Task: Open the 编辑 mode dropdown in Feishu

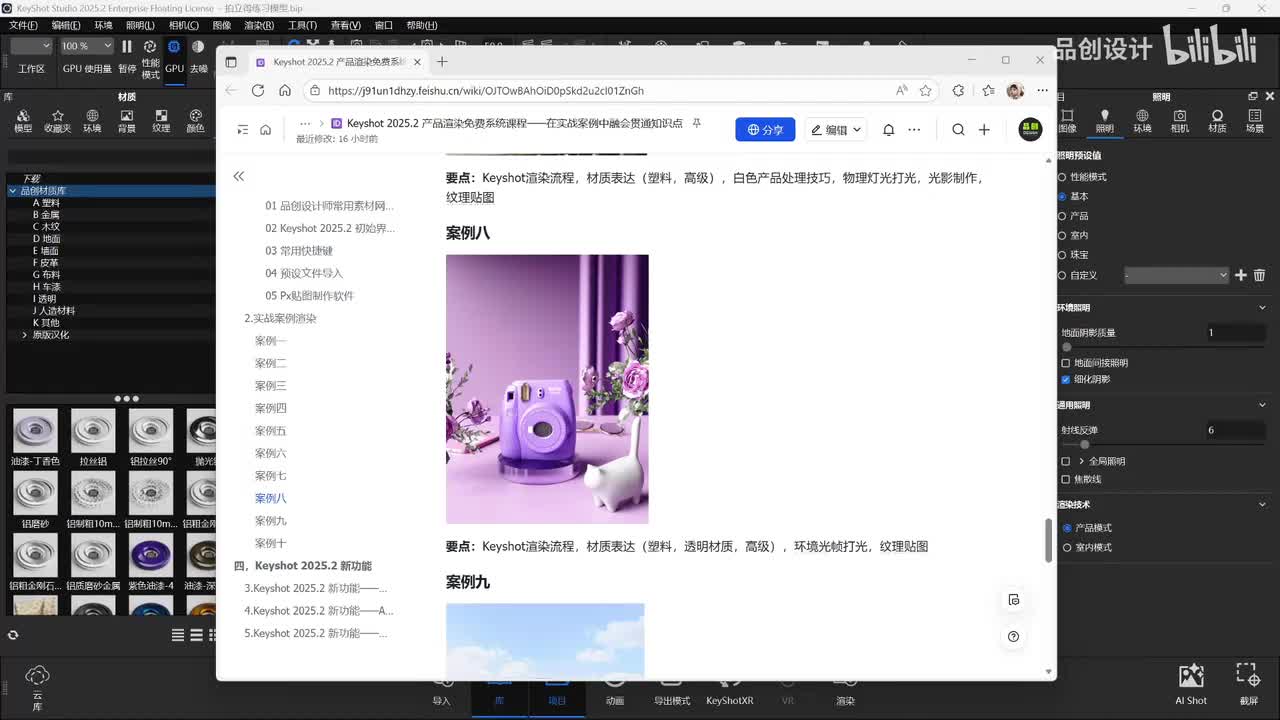Action: click(837, 129)
